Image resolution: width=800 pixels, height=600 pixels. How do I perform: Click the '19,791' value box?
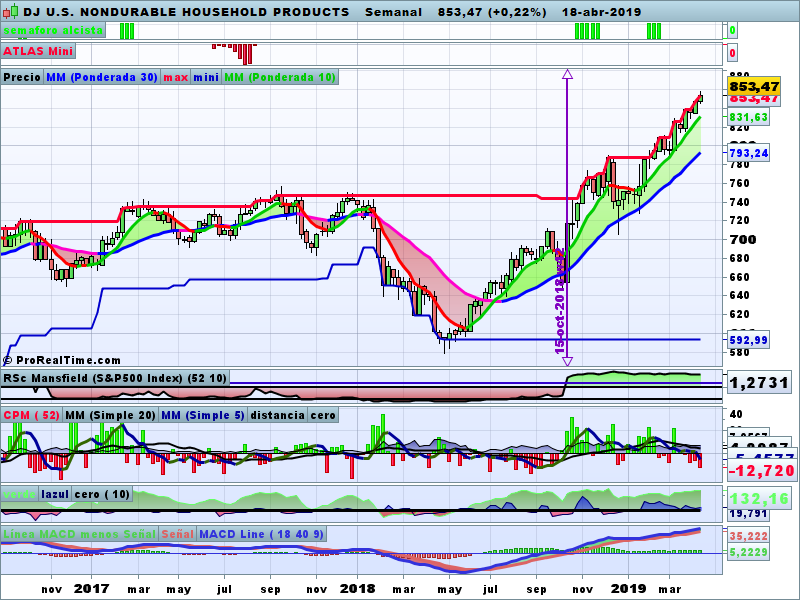click(x=748, y=513)
